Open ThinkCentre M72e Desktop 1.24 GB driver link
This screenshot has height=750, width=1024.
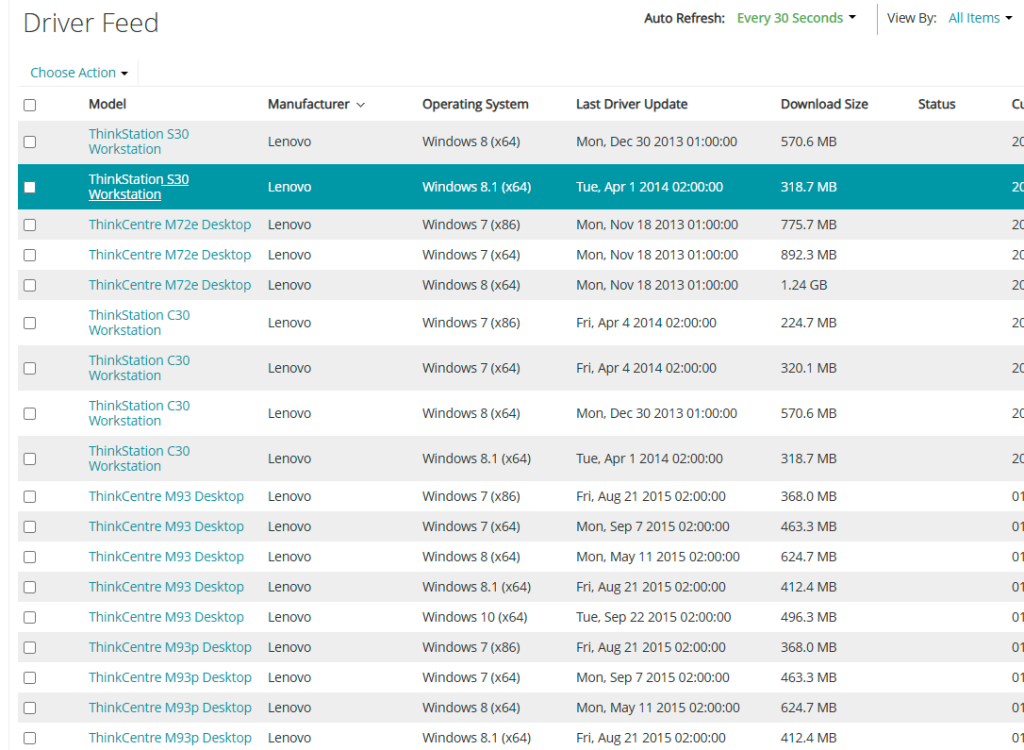(x=169, y=285)
